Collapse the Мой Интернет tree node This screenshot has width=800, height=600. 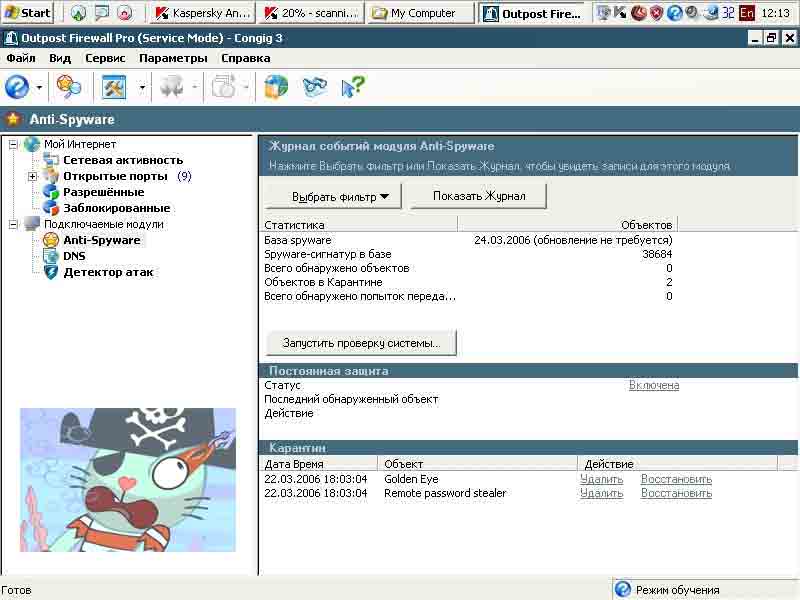tap(13, 144)
